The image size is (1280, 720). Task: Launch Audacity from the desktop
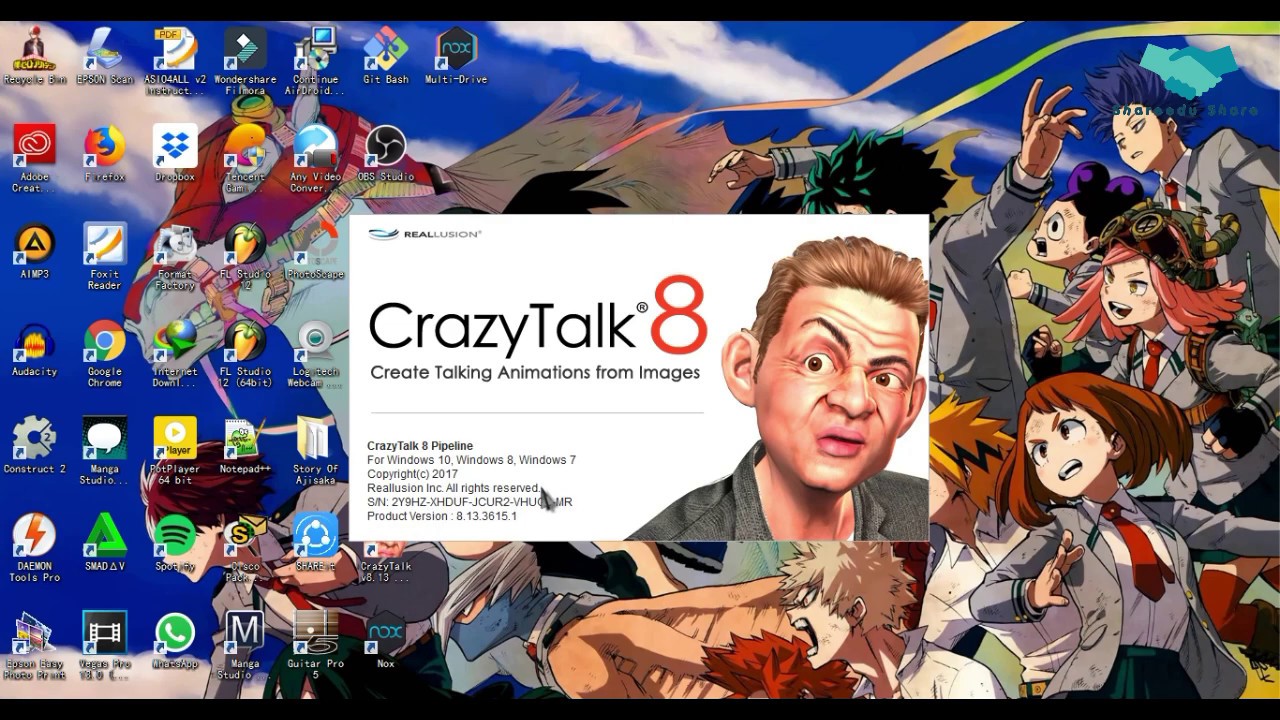click(x=35, y=349)
